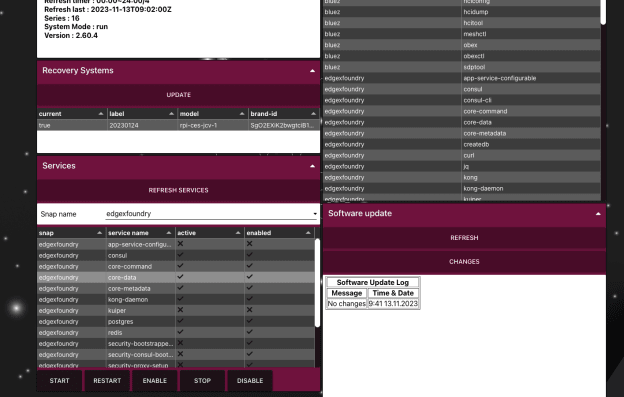Screen dimensions: 624x397
Task: Sort services by active column
Action: (x=210, y=233)
